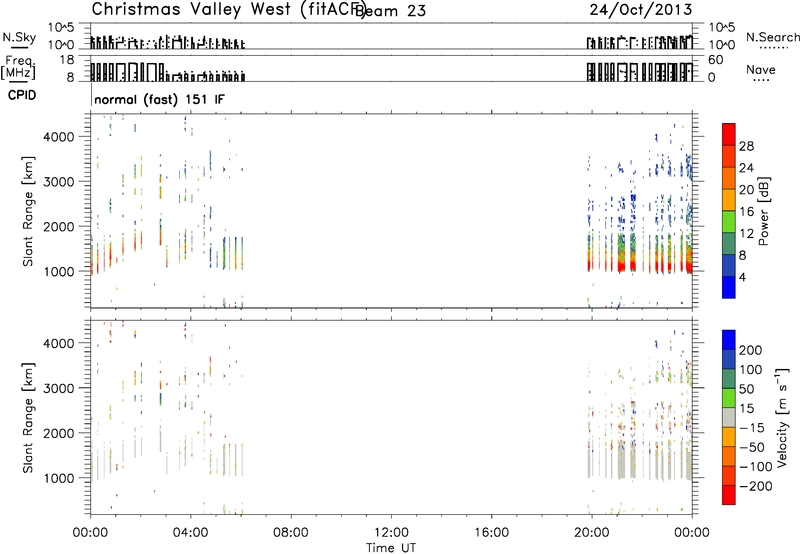
Task: Select the blue top segment of velocity color bar
Action: 729,340
